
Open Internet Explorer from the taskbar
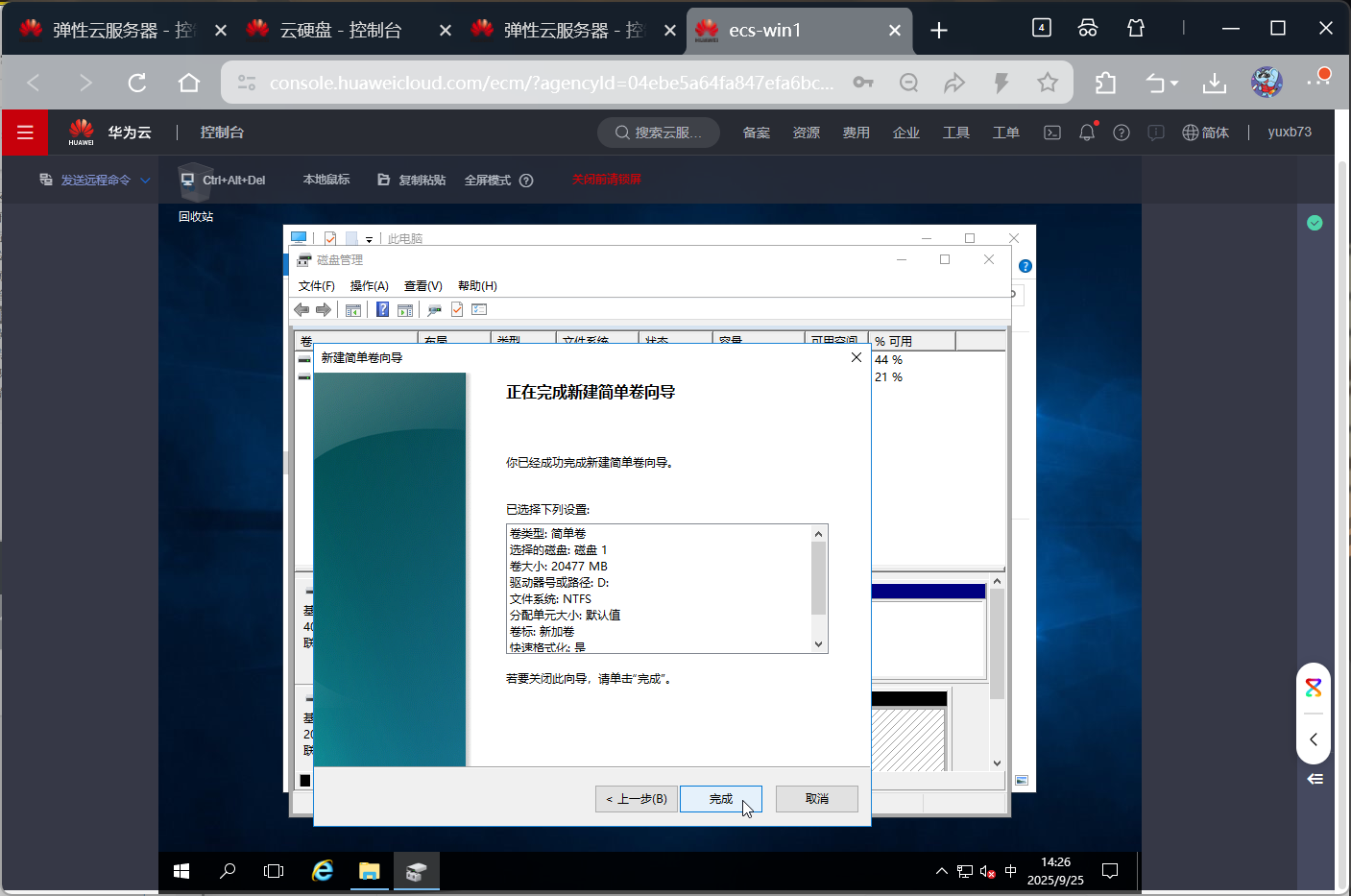(323, 871)
